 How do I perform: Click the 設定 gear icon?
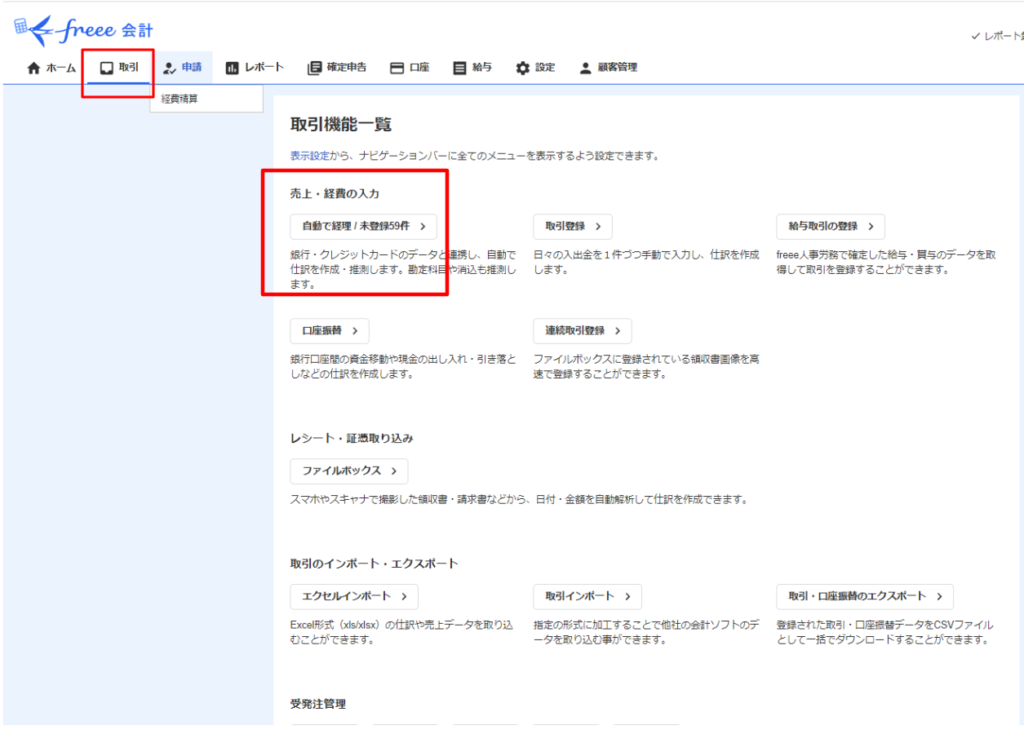point(522,68)
